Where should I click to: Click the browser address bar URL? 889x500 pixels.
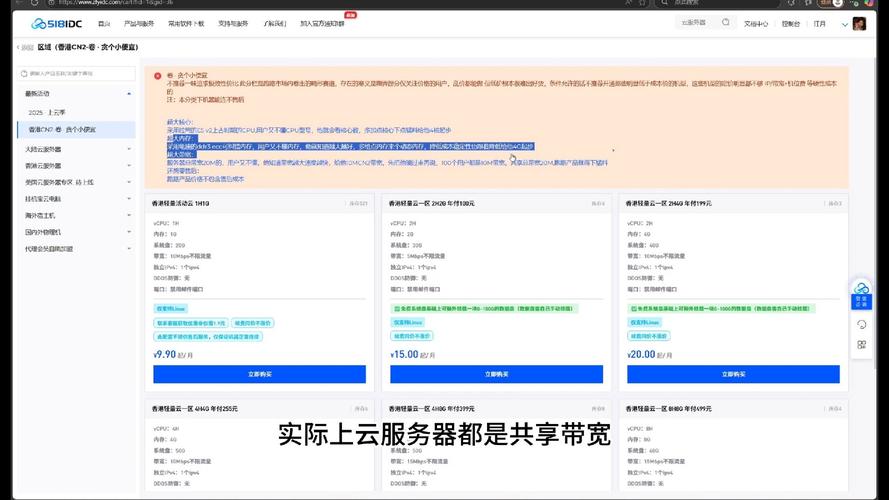[x=116, y=3]
